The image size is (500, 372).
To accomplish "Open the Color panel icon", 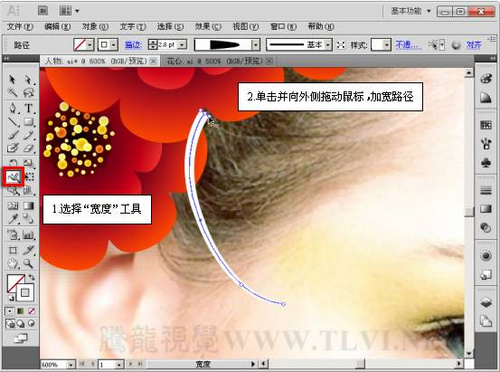I will pyautogui.click(x=486, y=79).
